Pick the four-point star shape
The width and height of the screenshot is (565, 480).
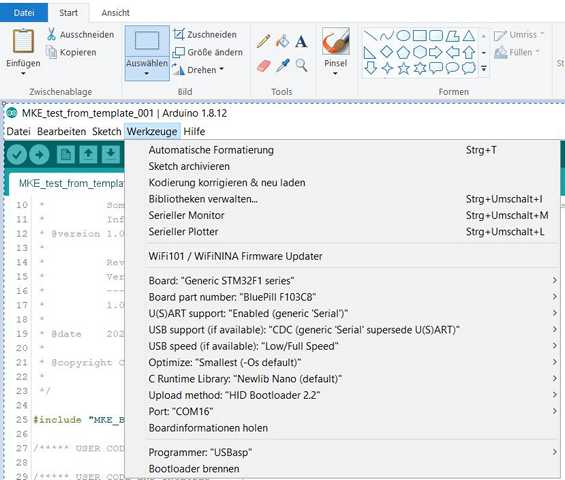[387, 68]
